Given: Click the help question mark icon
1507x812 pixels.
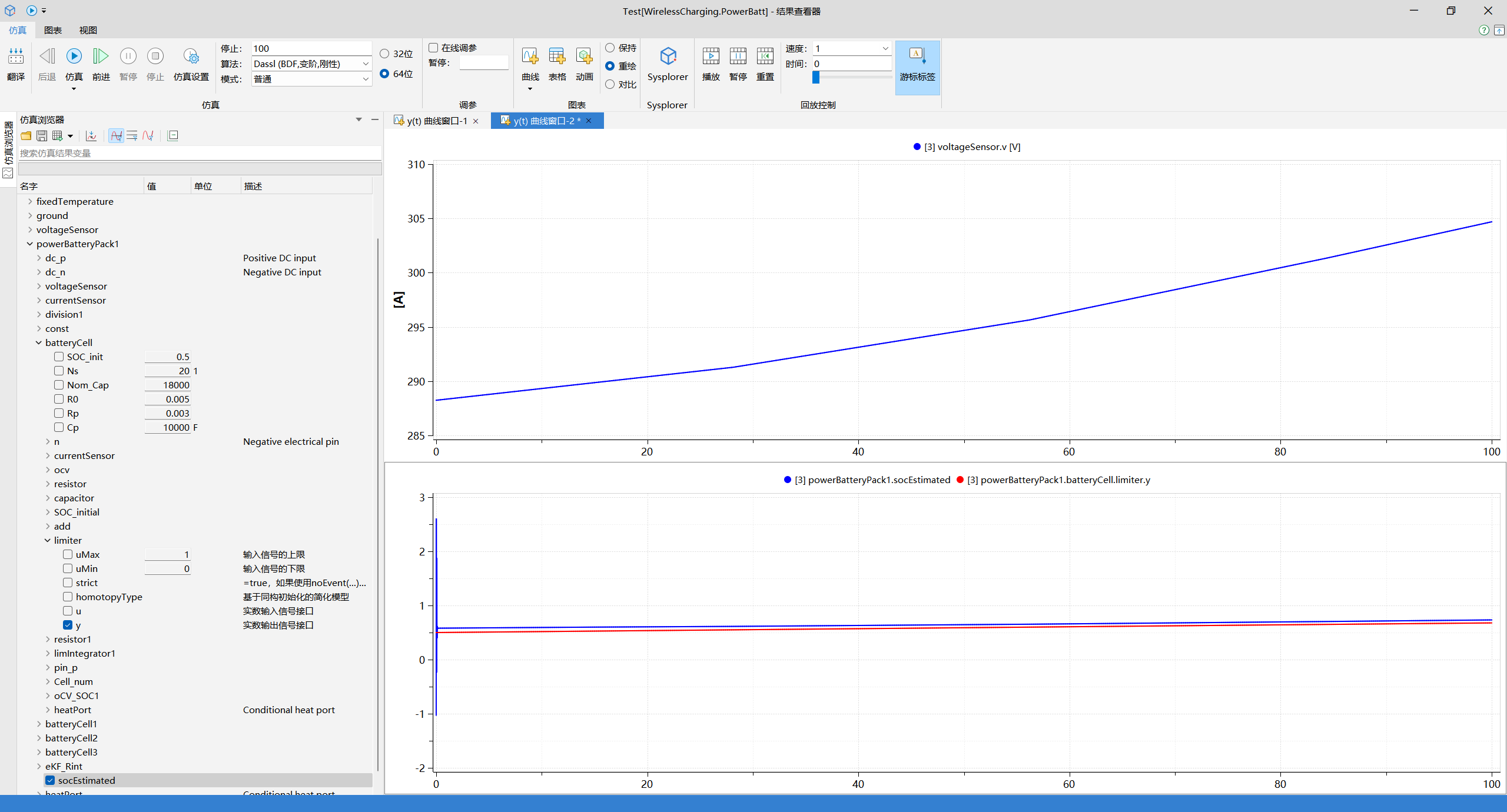Looking at the screenshot, I should [1484, 30].
